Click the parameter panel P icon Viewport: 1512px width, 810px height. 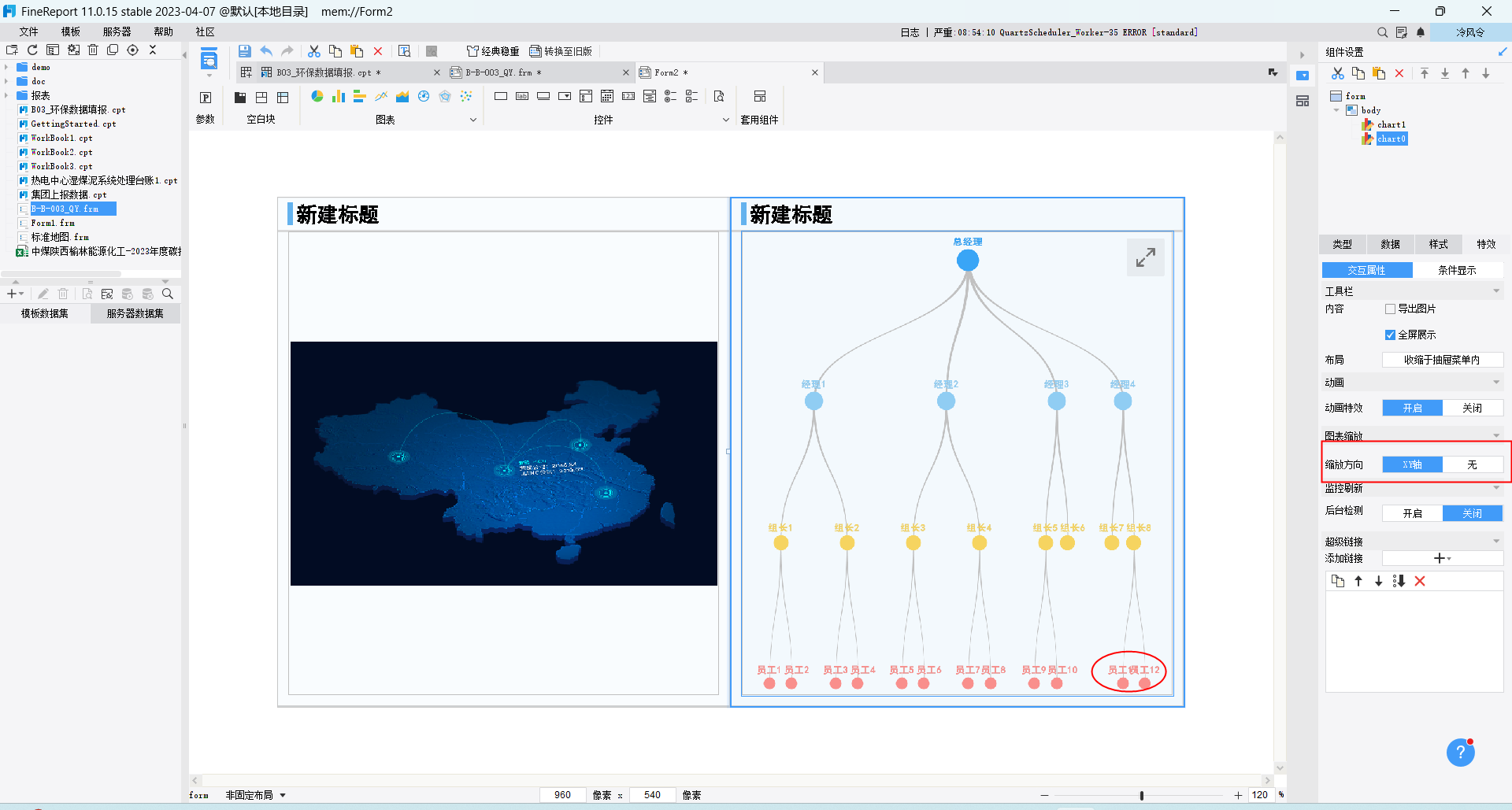click(206, 98)
